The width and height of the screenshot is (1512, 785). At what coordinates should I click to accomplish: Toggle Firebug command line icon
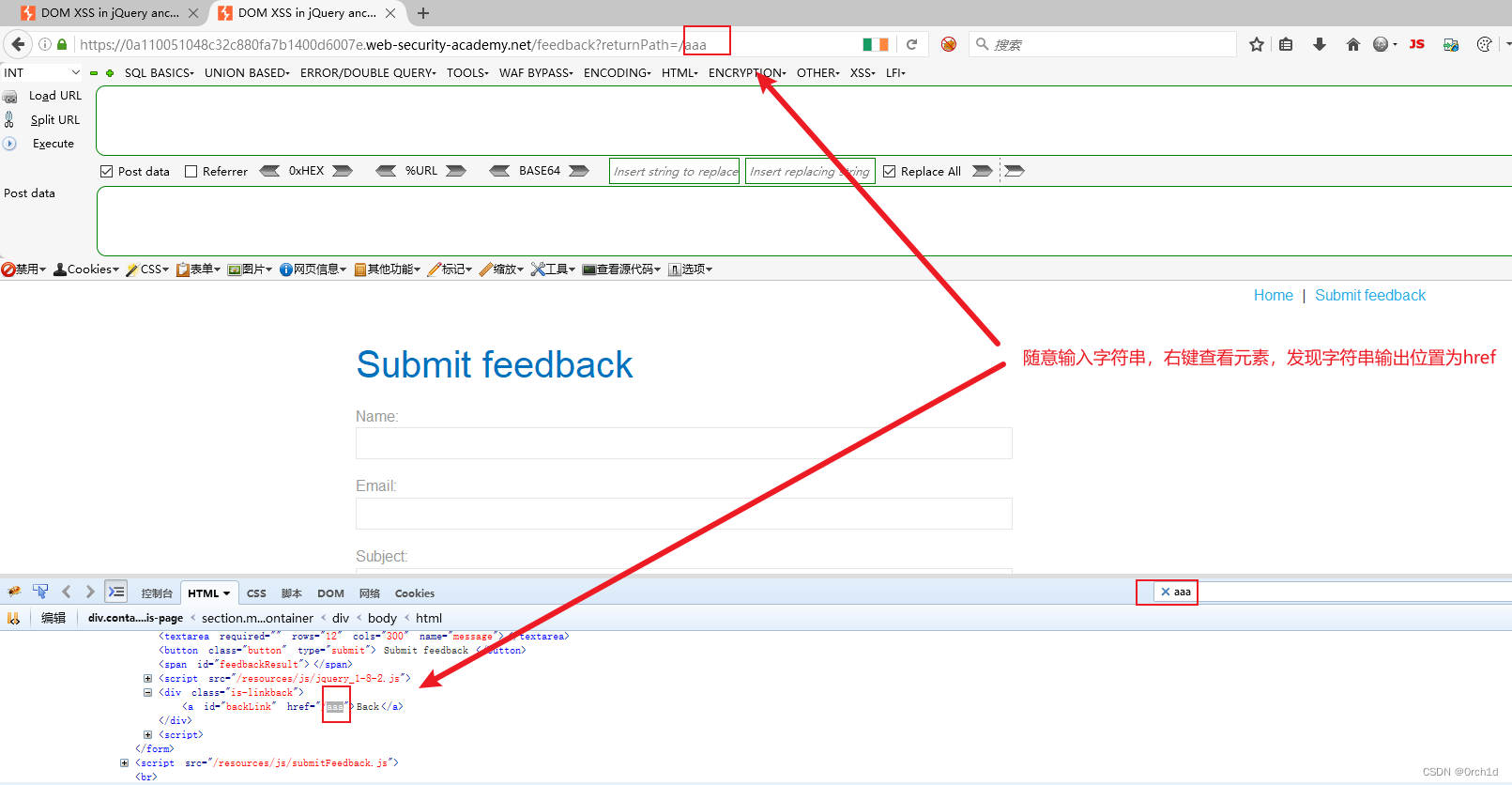(x=116, y=592)
